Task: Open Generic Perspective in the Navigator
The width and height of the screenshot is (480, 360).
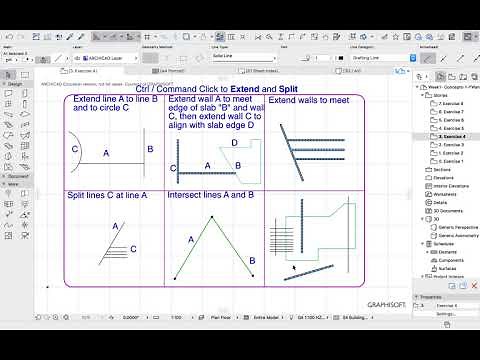Action: 455,227
